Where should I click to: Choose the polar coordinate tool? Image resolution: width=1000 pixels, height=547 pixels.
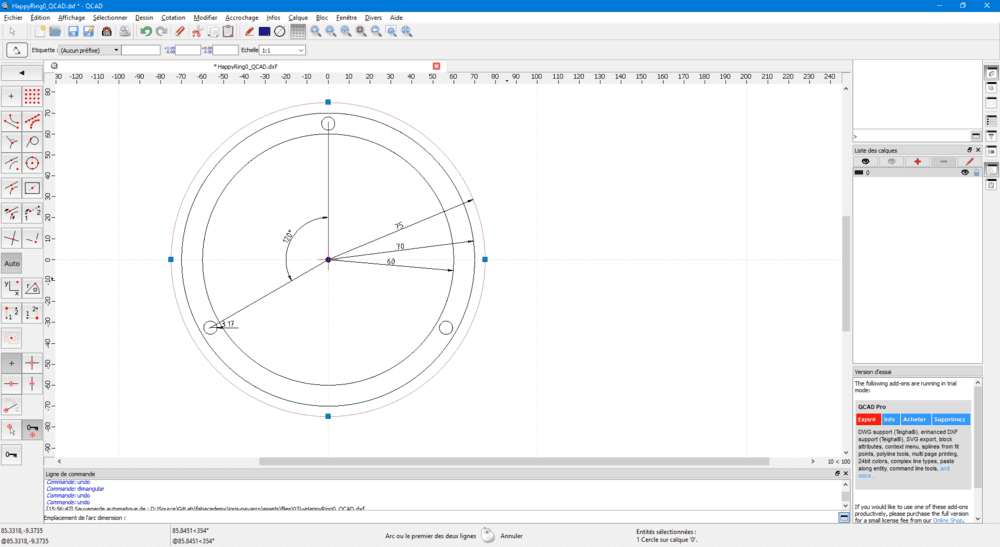tap(32, 289)
